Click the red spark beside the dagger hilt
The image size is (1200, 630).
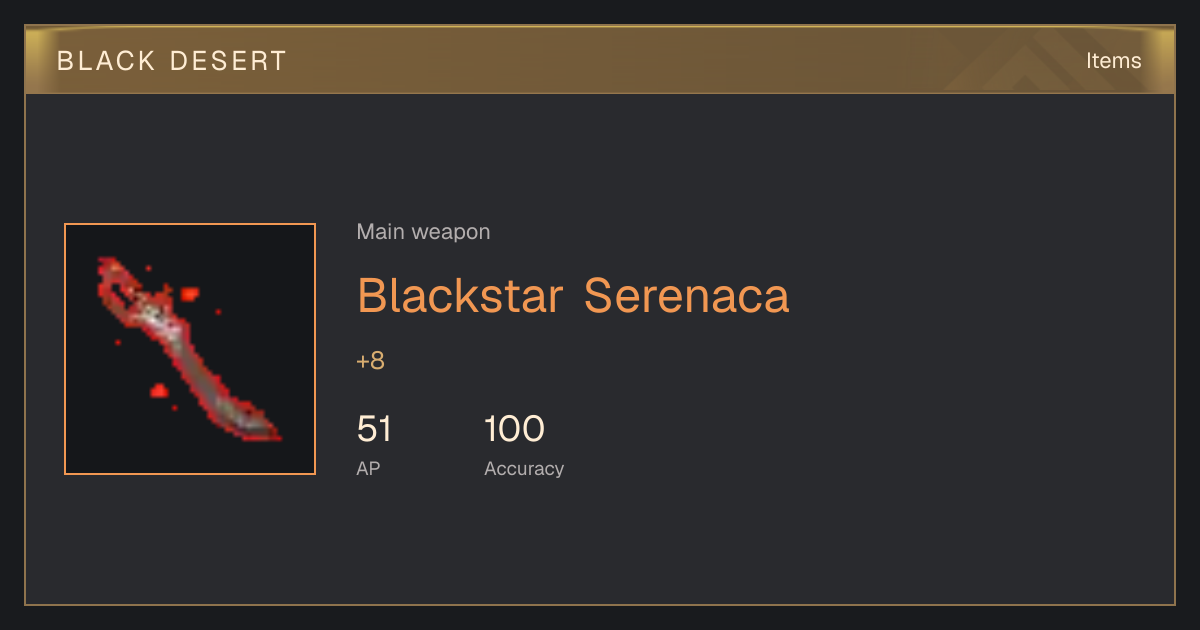[x=188, y=294]
